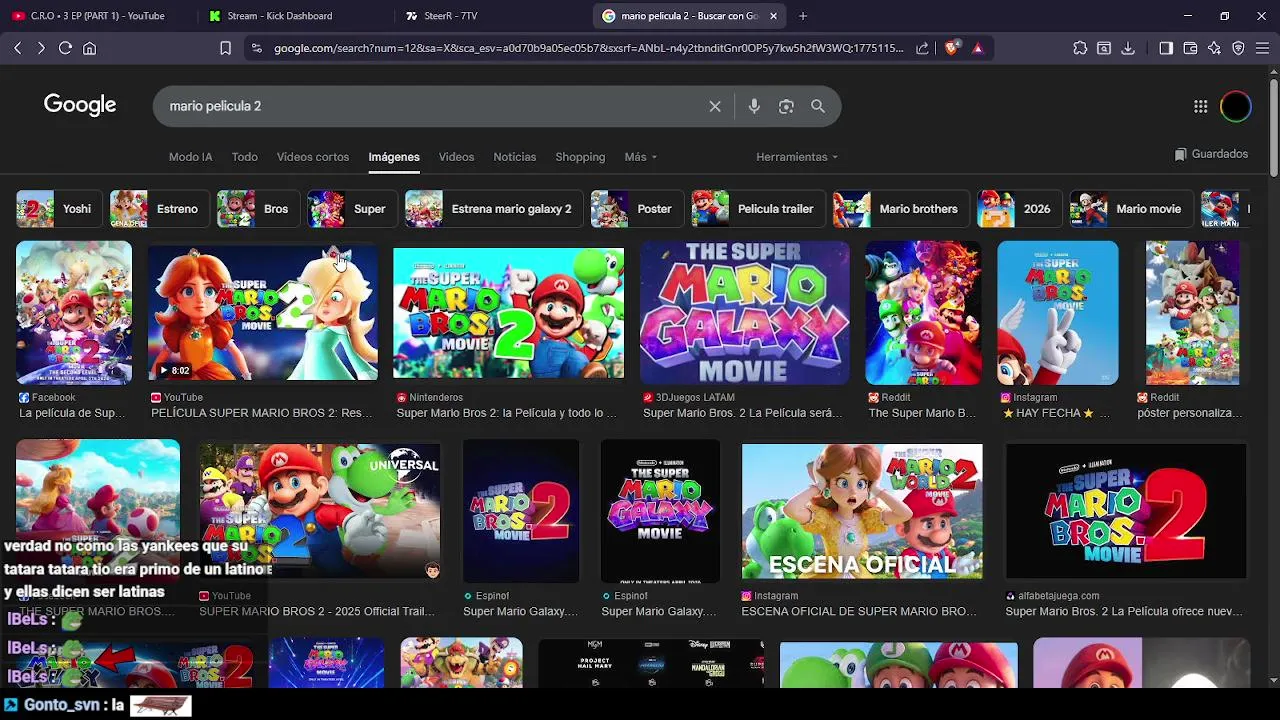This screenshot has width=1280, height=720.
Task: Open Brave Rewards triangle icon
Action: [978, 48]
